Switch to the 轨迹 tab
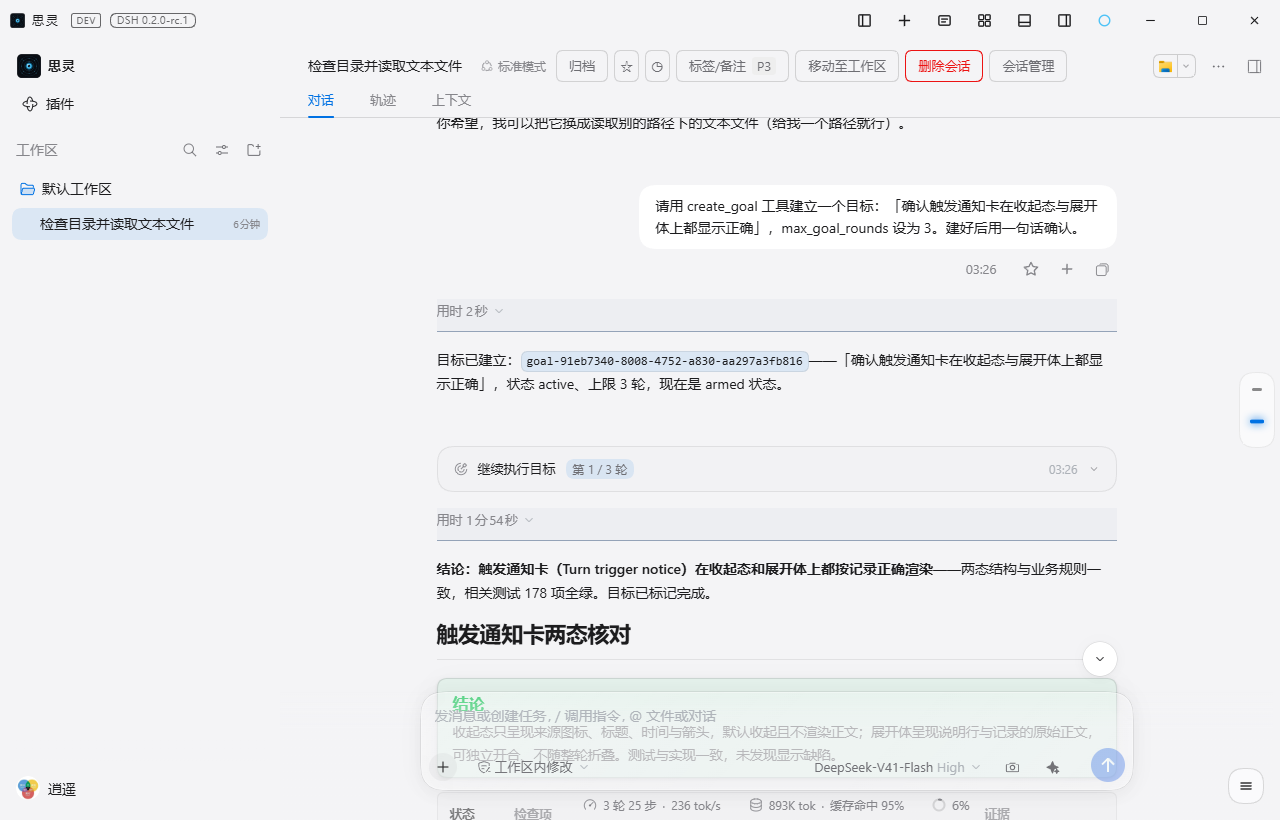Image resolution: width=1280 pixels, height=820 pixels. click(x=383, y=100)
